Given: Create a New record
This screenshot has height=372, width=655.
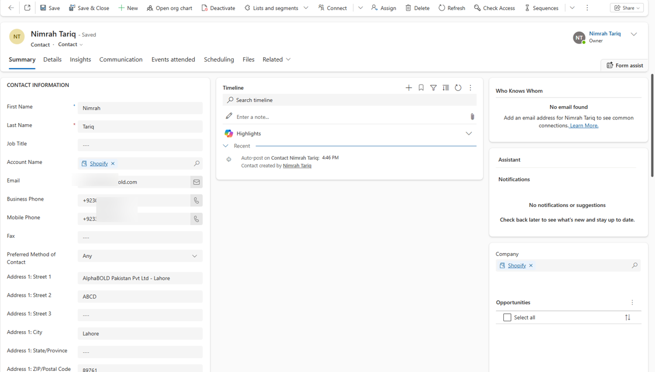Looking at the screenshot, I should 128,8.
